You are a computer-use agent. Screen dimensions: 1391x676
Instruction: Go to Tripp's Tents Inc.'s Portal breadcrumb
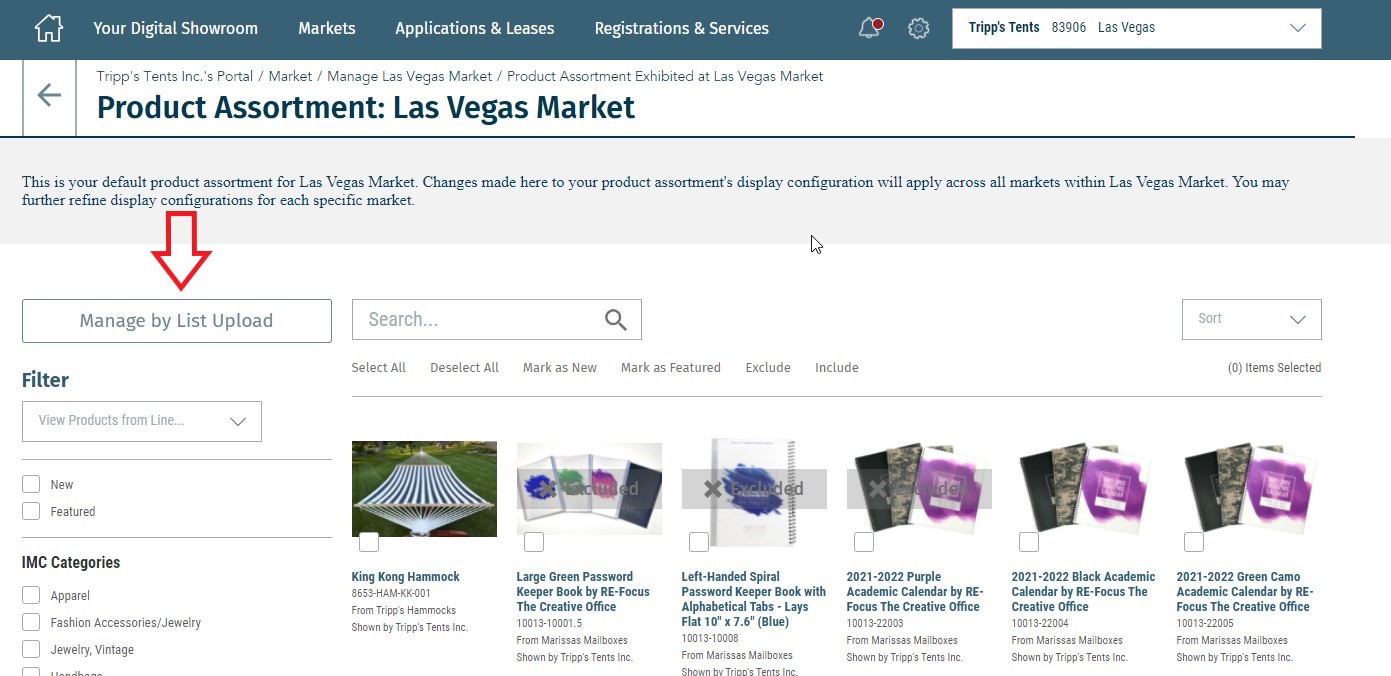(x=176, y=76)
